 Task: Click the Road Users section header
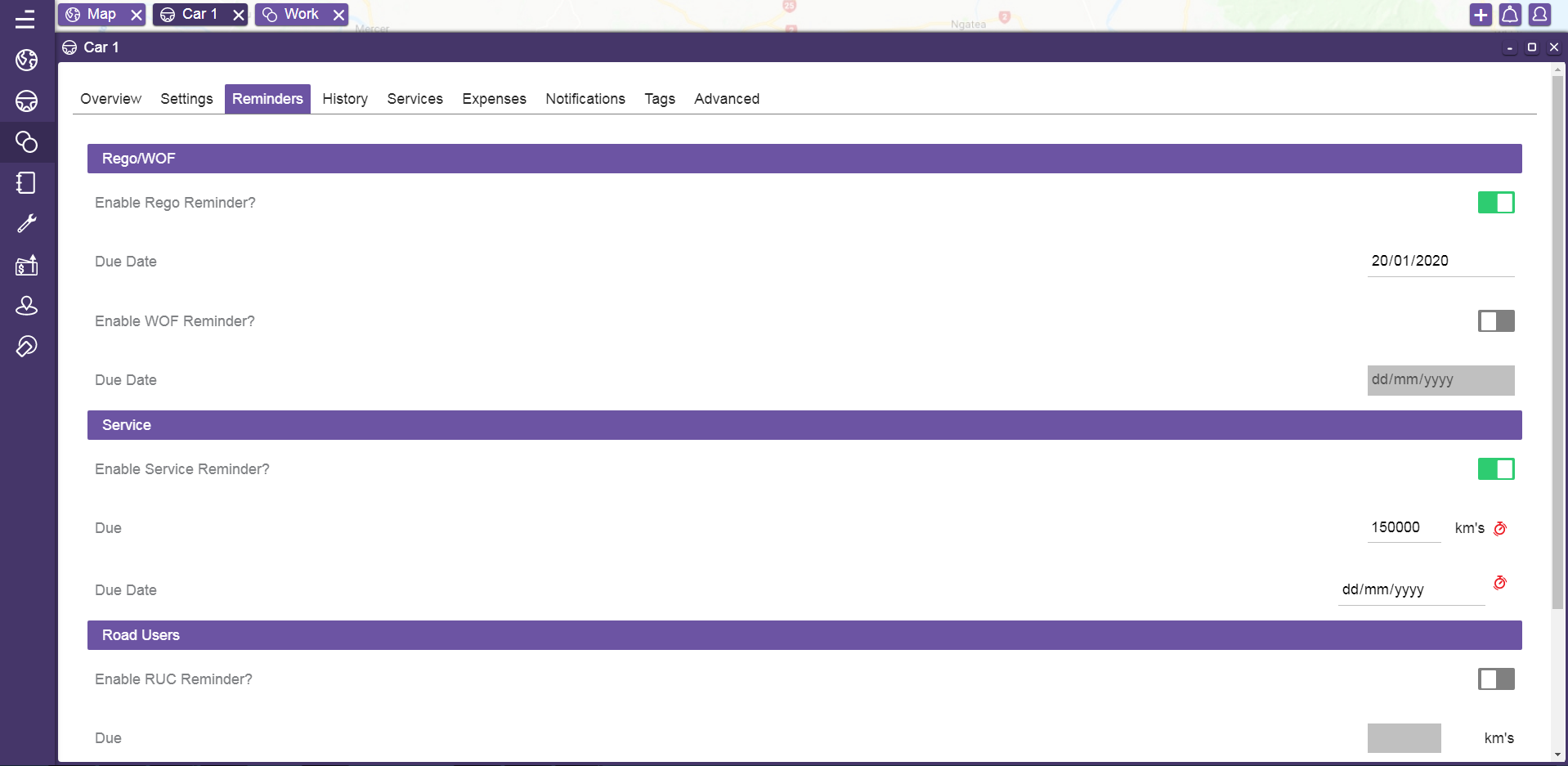[x=804, y=635]
